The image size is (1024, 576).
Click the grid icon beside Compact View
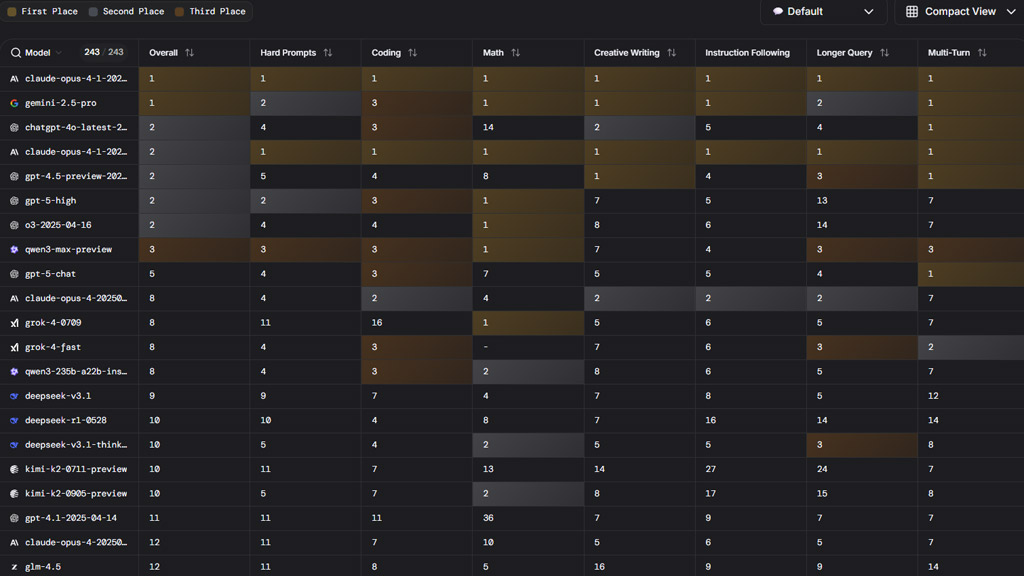912,12
